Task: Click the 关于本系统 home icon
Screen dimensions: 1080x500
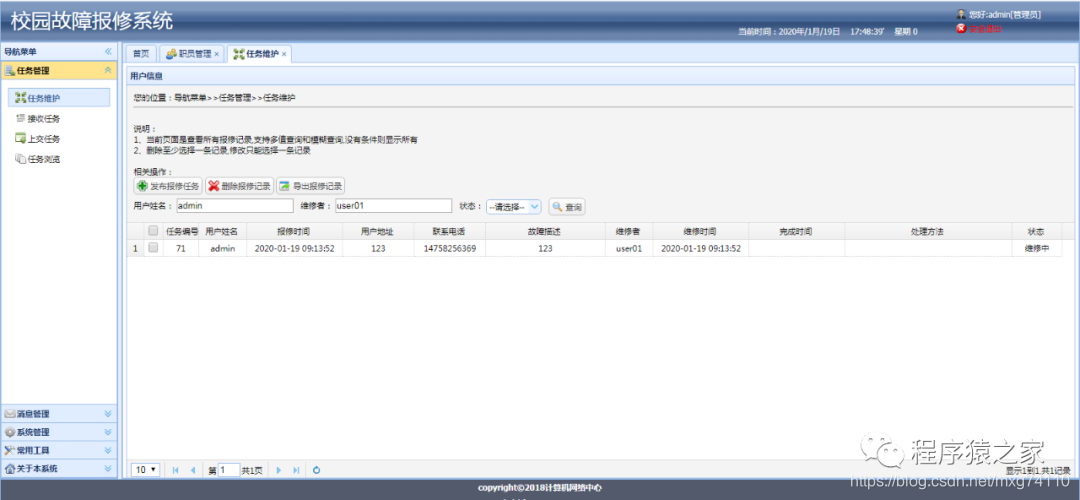Action: tap(10, 468)
